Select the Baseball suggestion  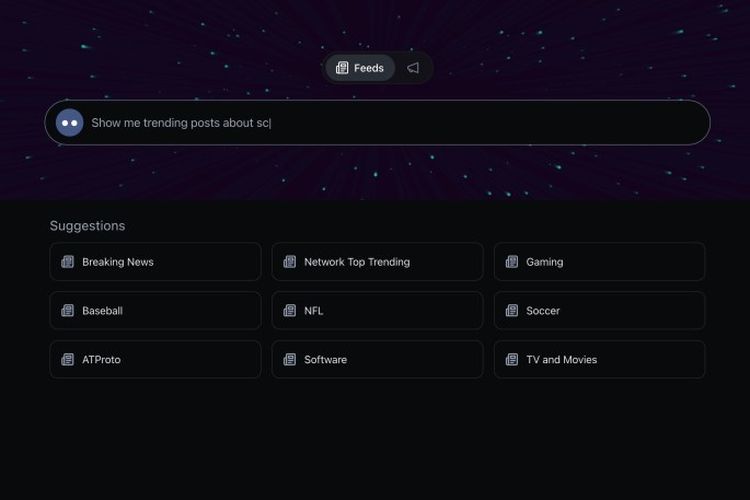155,311
